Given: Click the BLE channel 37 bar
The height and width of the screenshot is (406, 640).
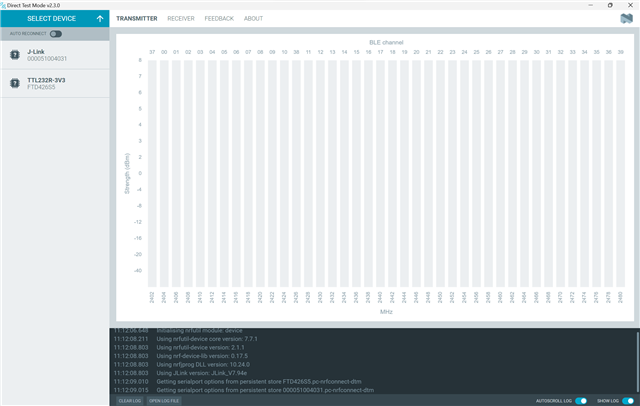Looking at the screenshot, I should [x=152, y=170].
